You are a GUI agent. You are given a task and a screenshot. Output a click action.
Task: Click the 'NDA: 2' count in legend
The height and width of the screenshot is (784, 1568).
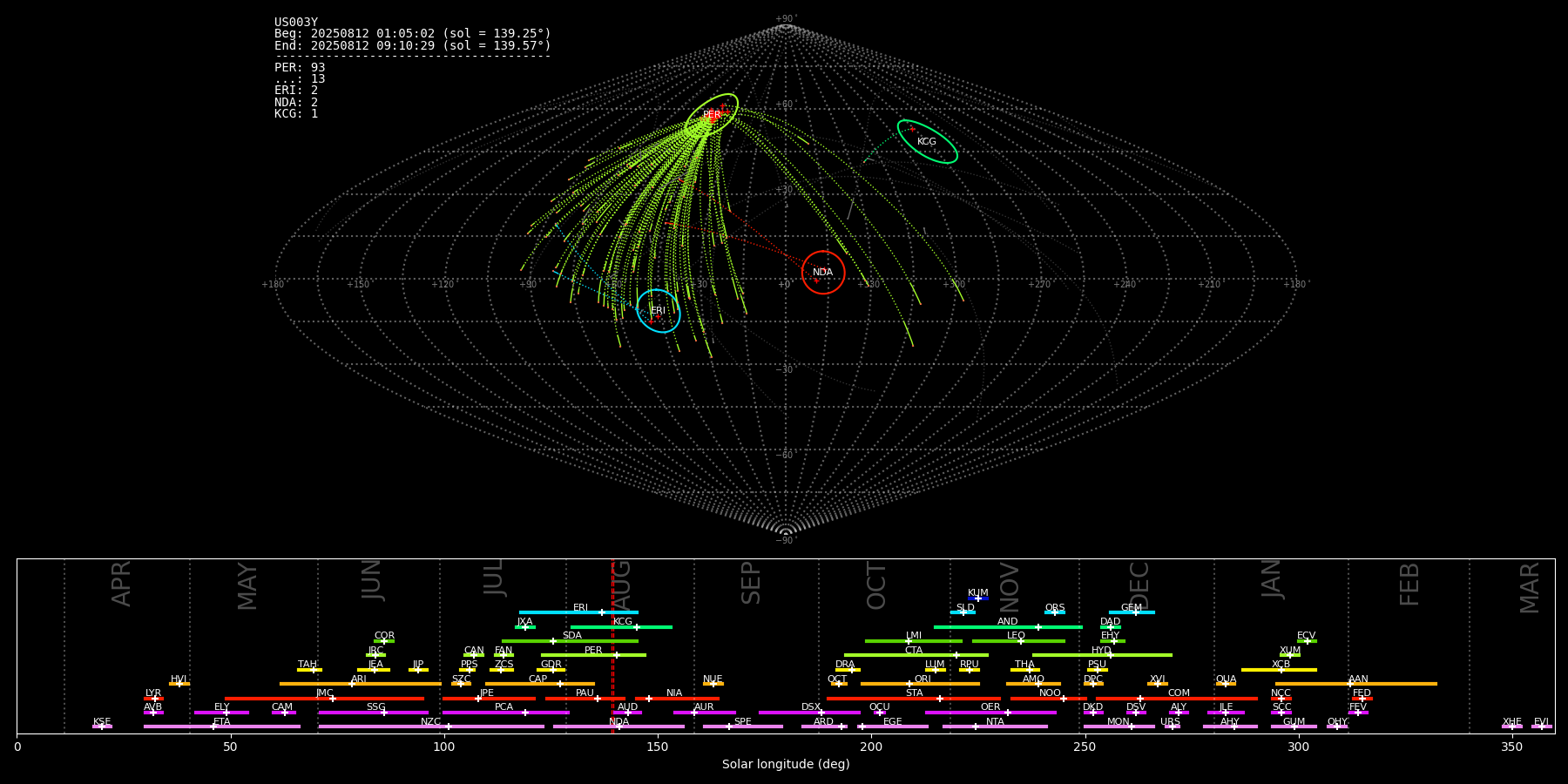[x=296, y=102]
